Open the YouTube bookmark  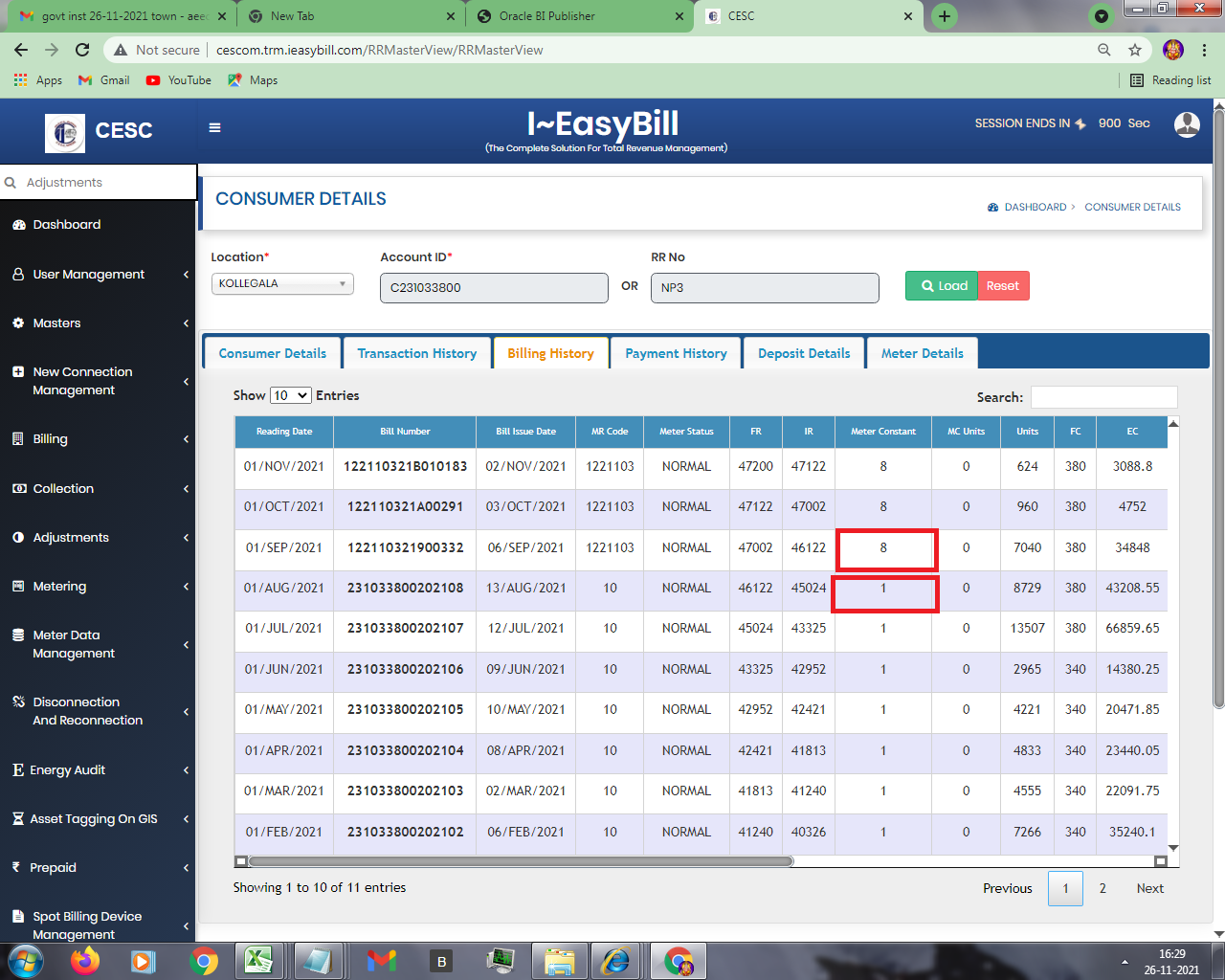(x=179, y=80)
